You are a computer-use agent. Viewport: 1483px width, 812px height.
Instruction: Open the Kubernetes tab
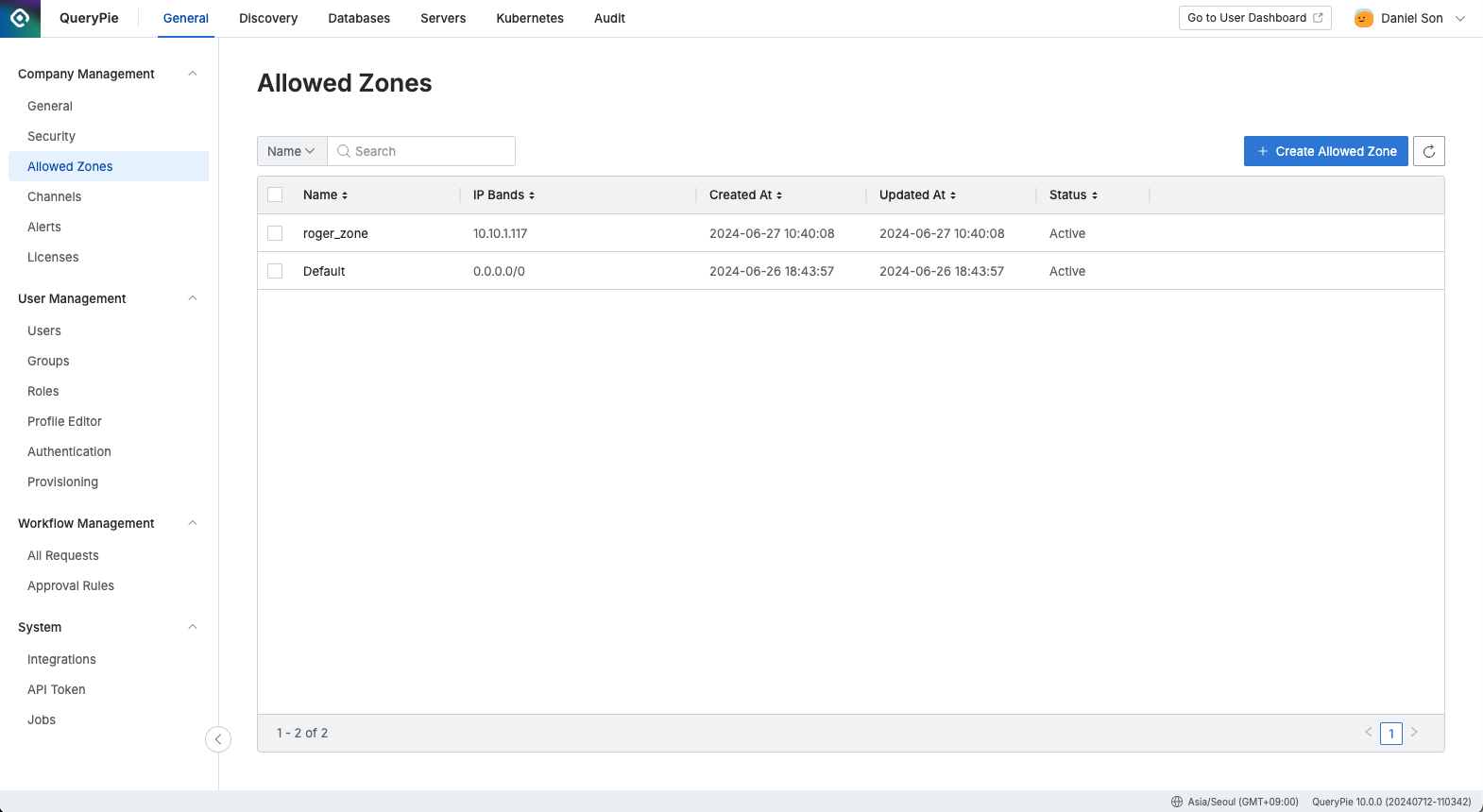[x=530, y=18]
